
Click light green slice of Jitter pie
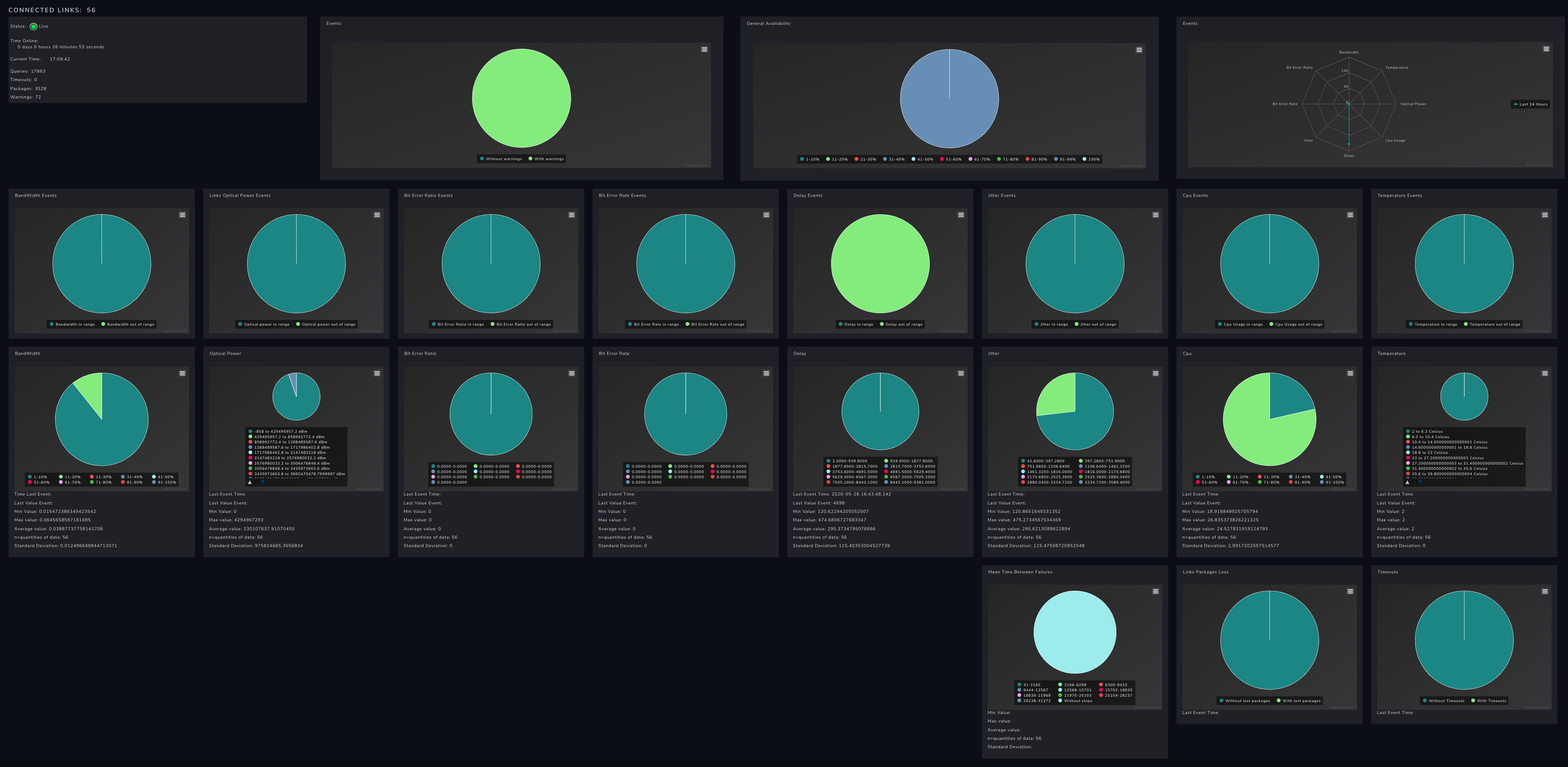point(1058,394)
